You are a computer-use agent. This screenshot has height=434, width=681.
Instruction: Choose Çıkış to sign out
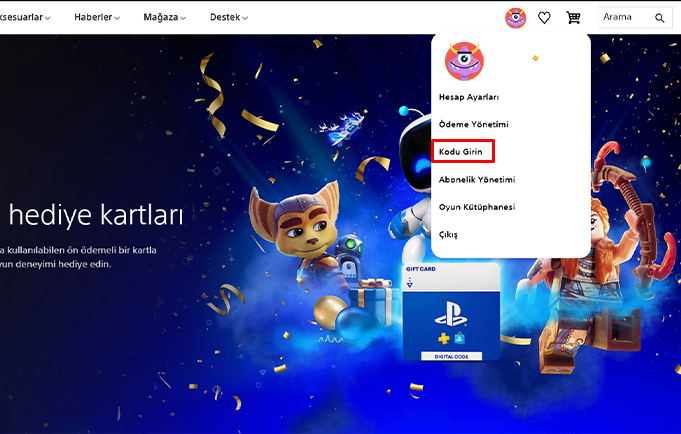(x=448, y=235)
